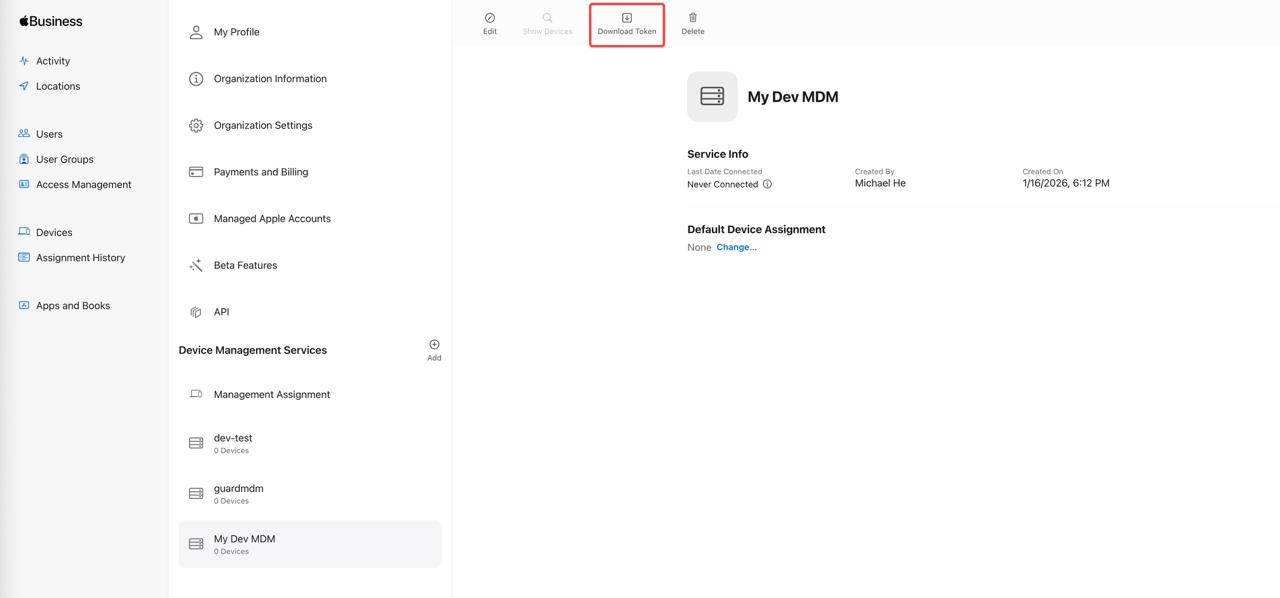
Task: Open Activity in the sidebar
Action: pyautogui.click(x=53, y=61)
